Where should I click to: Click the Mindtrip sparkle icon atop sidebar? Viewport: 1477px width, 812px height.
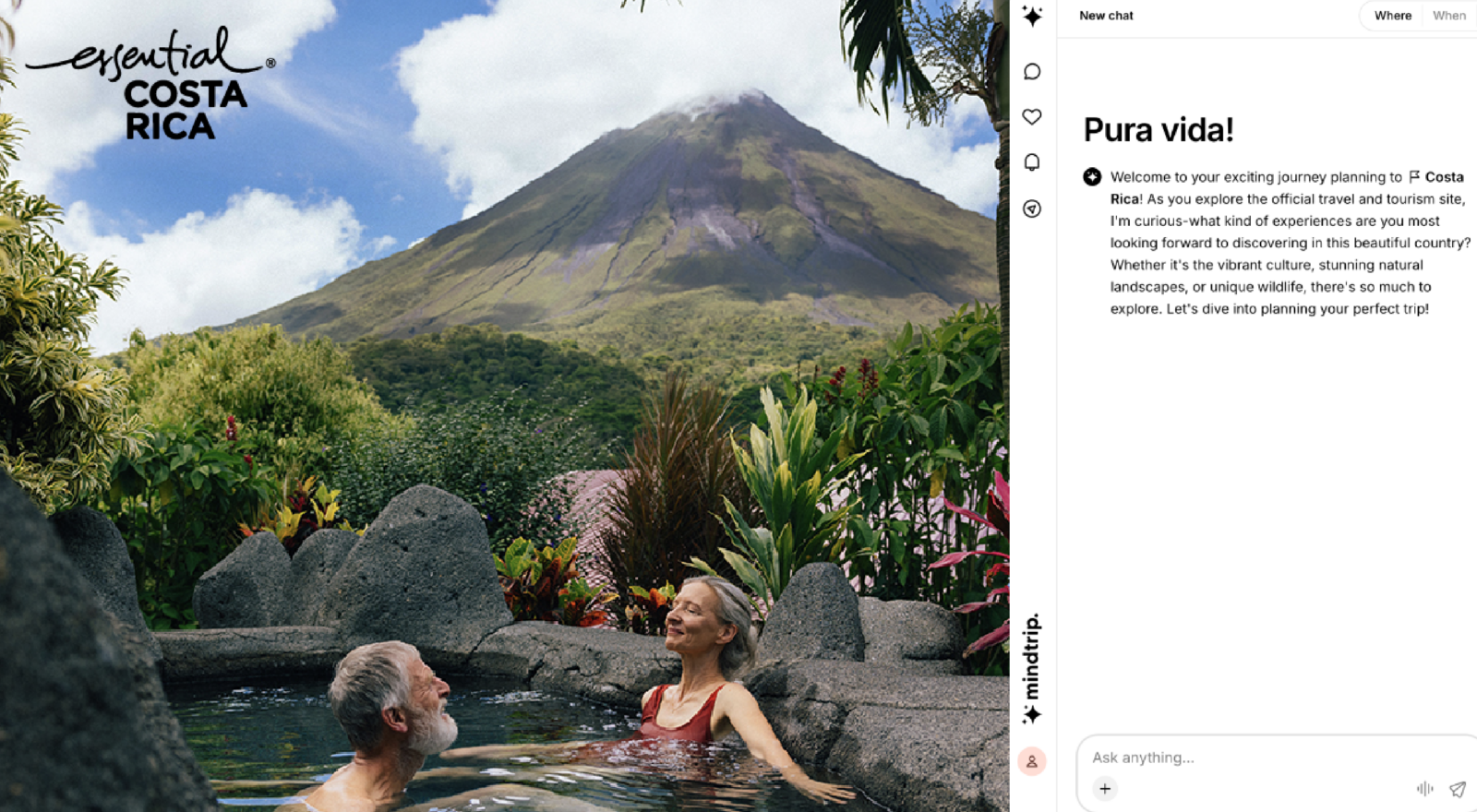[1032, 16]
